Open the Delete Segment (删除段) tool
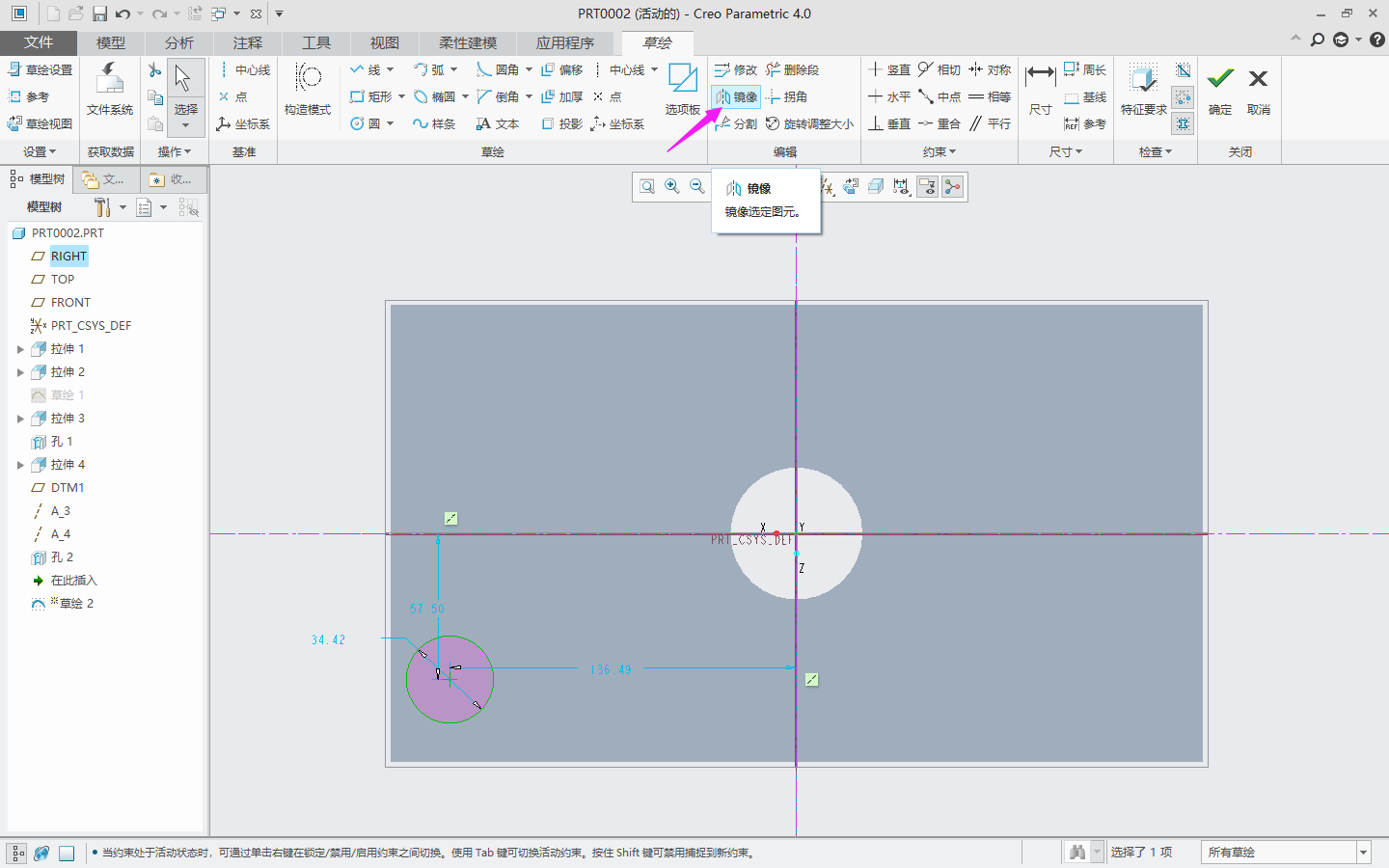This screenshot has height=868, width=1389. (x=792, y=69)
